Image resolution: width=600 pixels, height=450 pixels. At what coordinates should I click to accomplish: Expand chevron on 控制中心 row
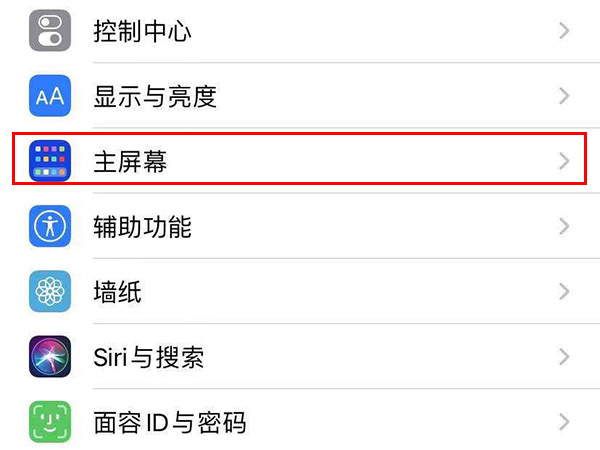click(x=564, y=31)
